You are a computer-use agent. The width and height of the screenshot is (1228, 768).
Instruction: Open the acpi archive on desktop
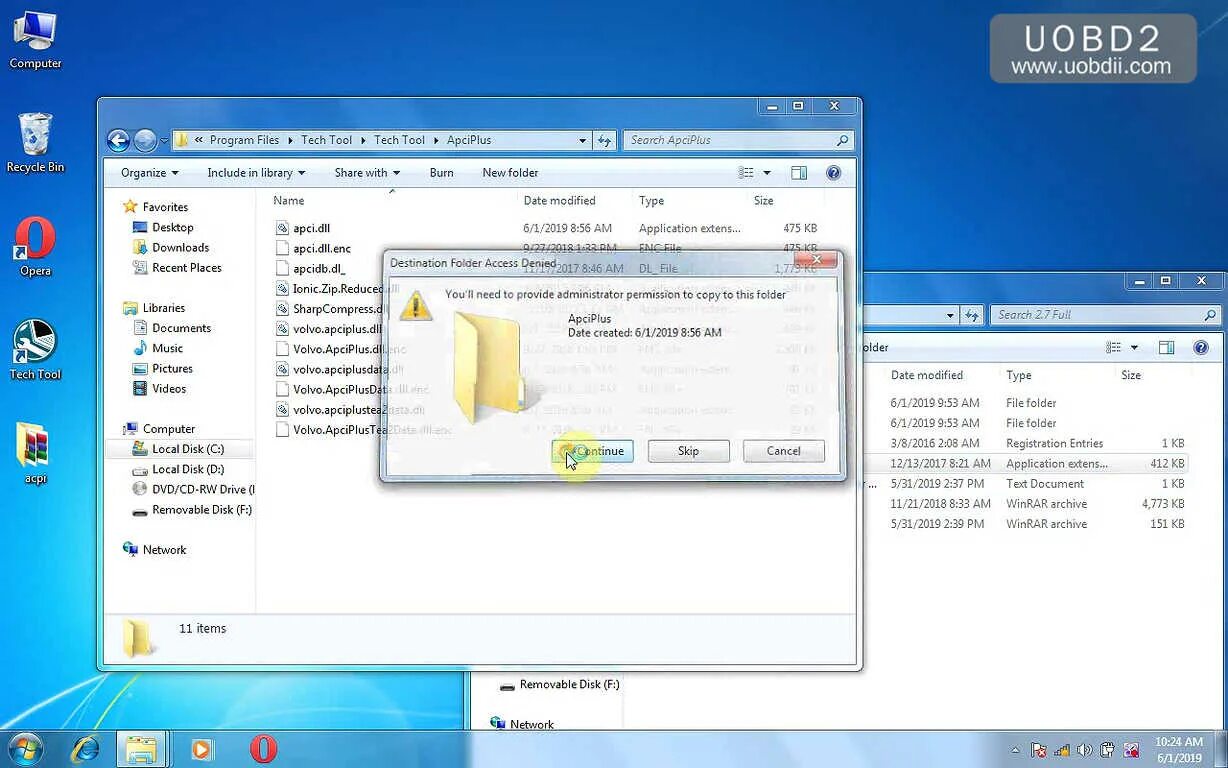click(x=35, y=453)
